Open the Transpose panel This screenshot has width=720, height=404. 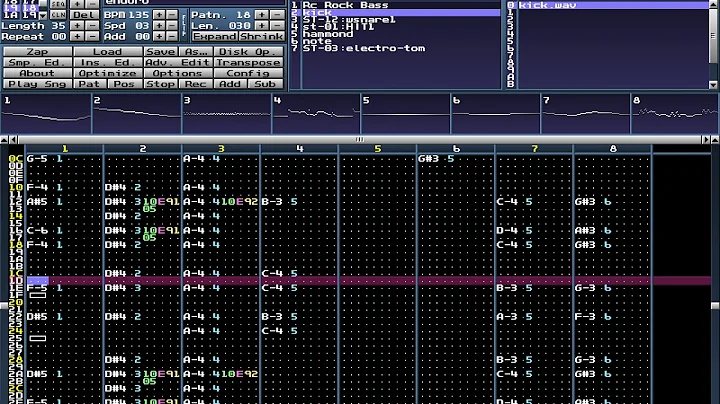point(248,62)
